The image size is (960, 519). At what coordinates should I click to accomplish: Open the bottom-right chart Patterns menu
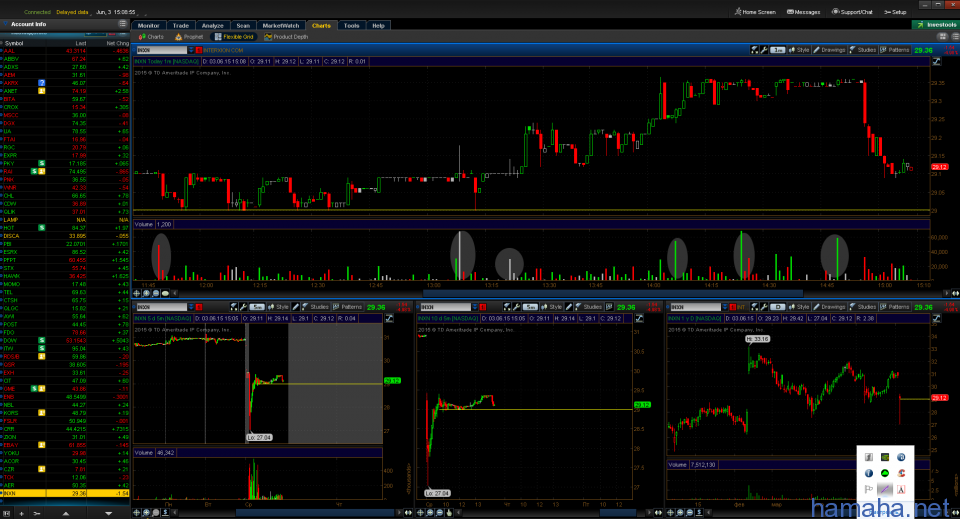(x=895, y=307)
